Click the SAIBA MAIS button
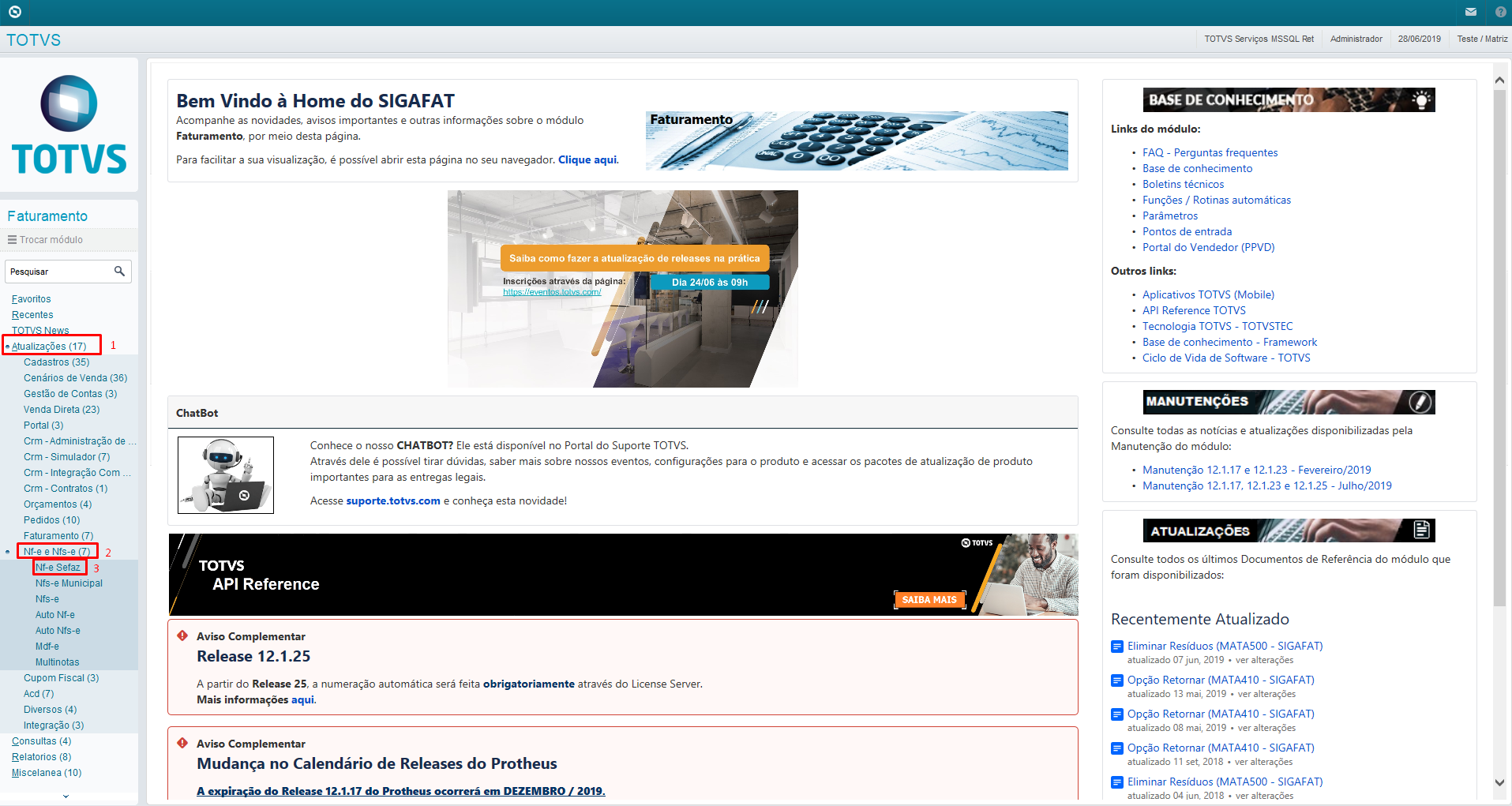 pos(929,600)
